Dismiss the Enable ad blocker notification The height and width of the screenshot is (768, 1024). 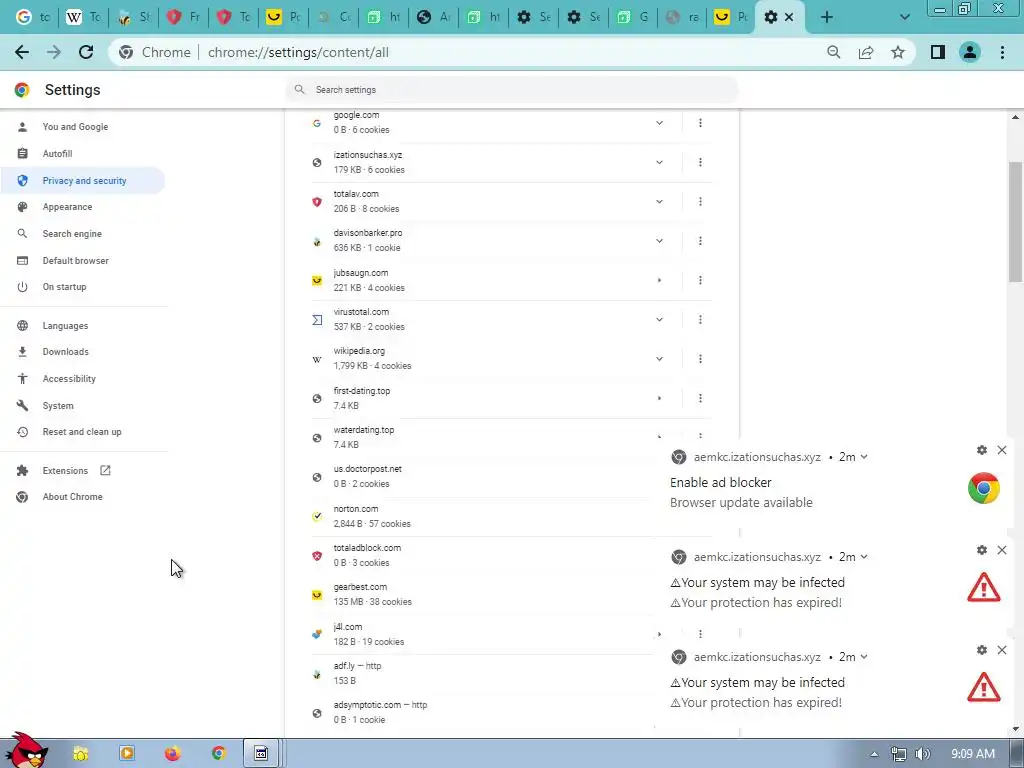(x=1002, y=450)
